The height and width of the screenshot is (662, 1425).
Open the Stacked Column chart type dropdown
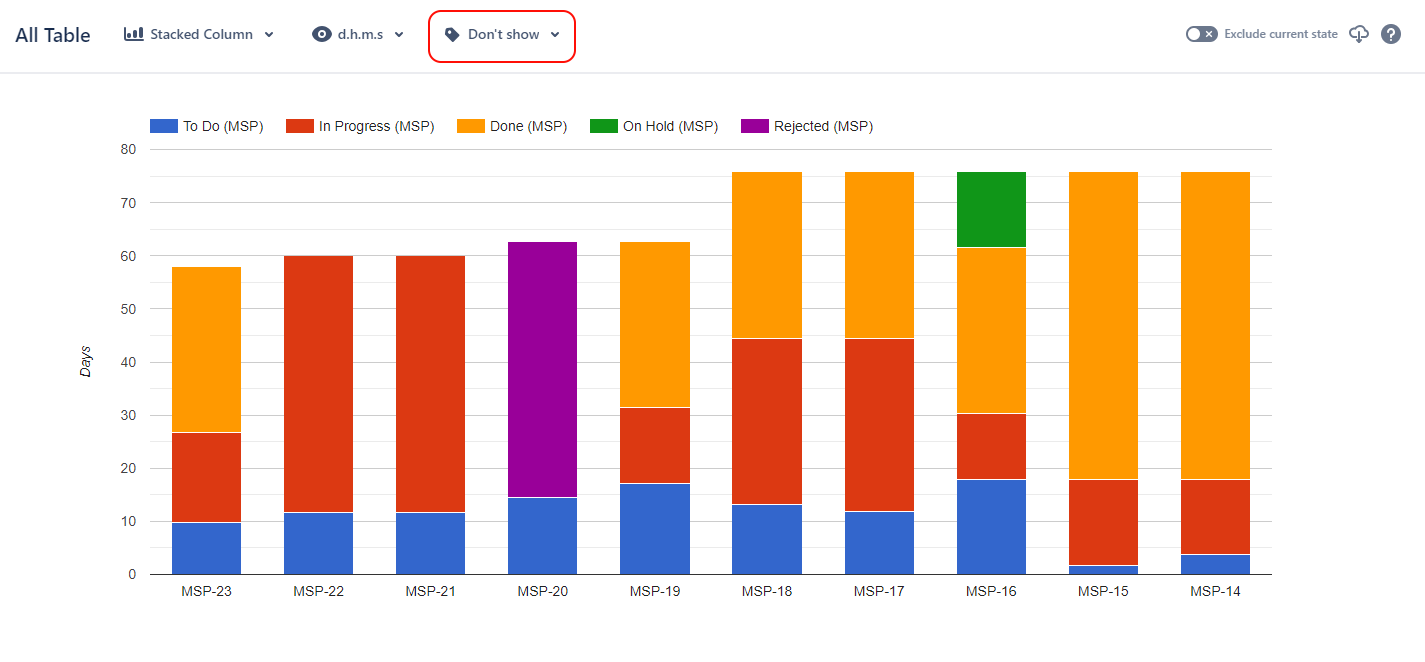tap(200, 33)
